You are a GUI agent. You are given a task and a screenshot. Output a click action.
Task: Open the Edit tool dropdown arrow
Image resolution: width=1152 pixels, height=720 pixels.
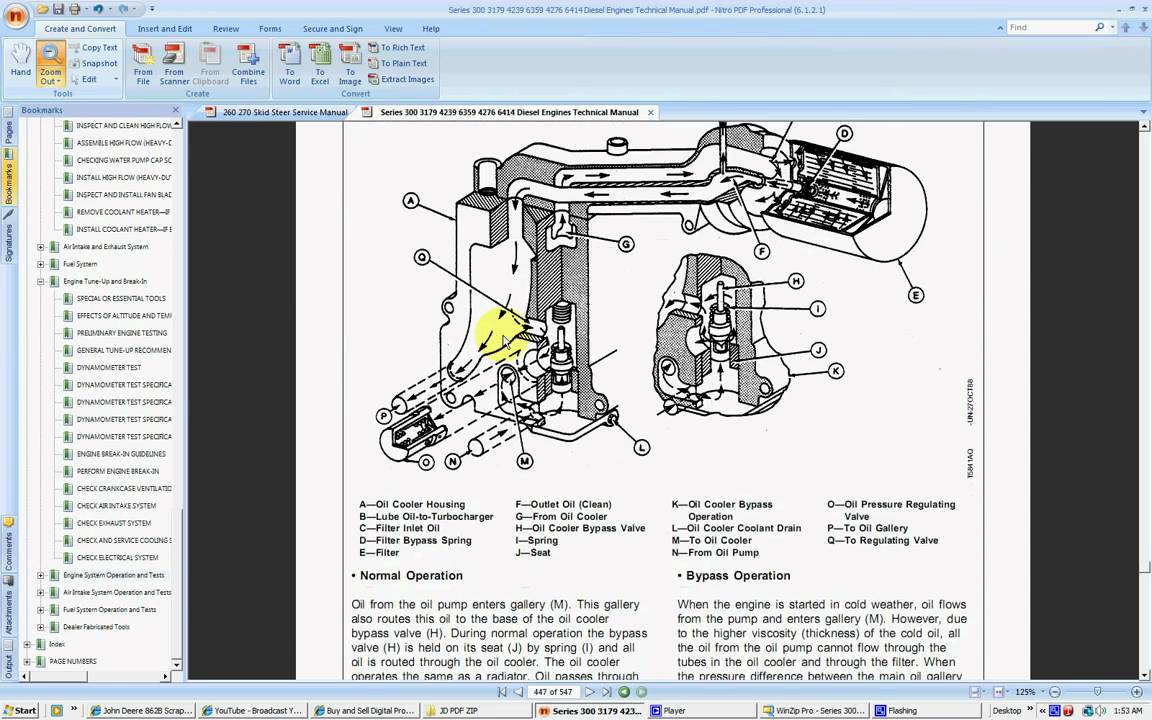(x=116, y=79)
